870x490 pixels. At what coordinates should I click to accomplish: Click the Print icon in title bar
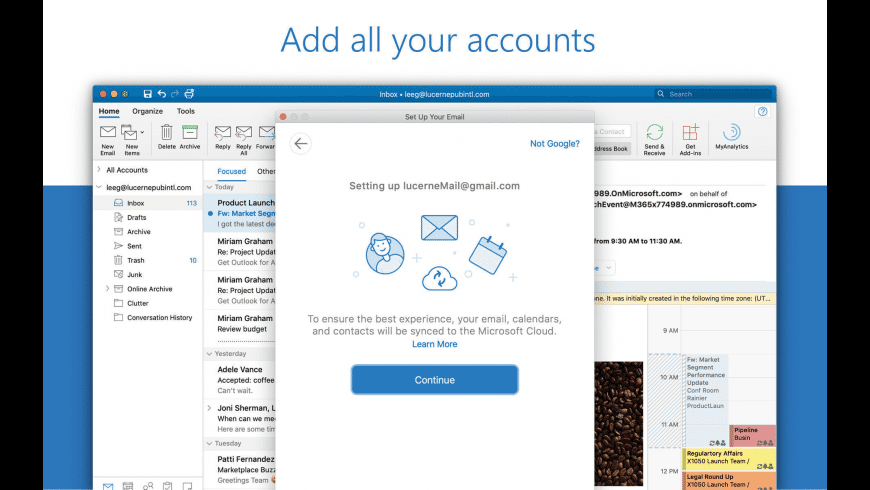coord(189,94)
